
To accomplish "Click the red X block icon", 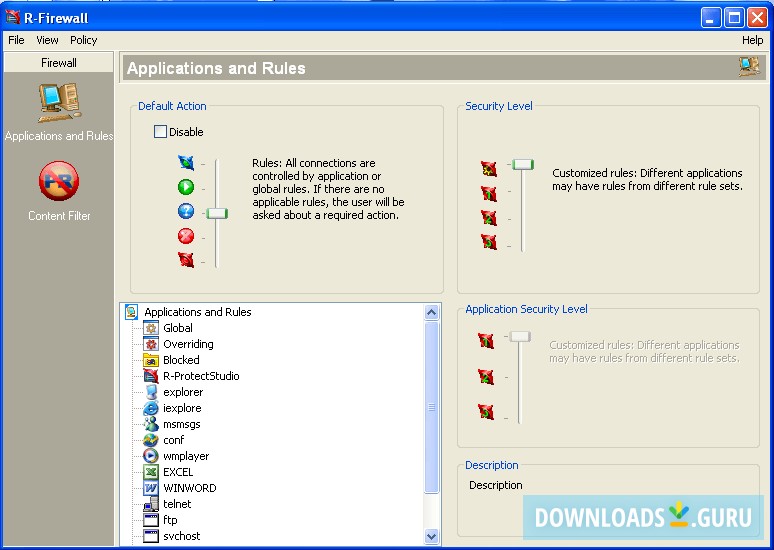I will coord(186,236).
